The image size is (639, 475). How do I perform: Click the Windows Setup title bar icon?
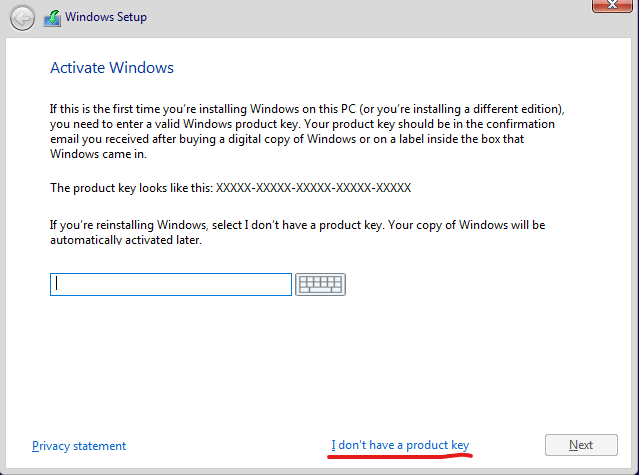pyautogui.click(x=52, y=18)
